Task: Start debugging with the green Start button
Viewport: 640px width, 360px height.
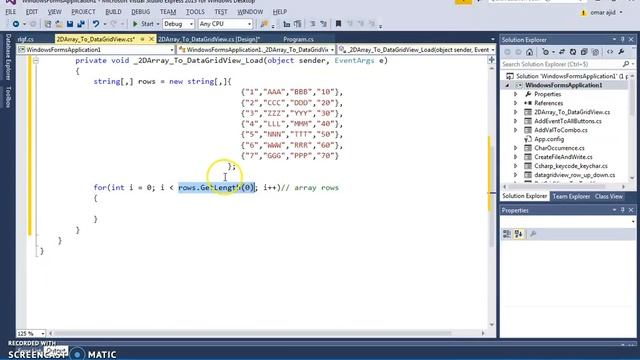Action: [143, 24]
